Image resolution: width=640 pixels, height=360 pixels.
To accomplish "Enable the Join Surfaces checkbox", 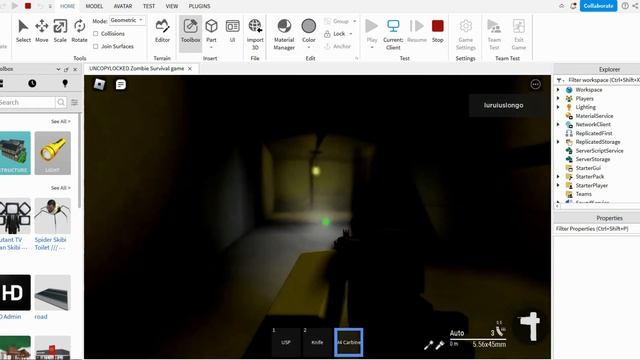I will point(96,47).
